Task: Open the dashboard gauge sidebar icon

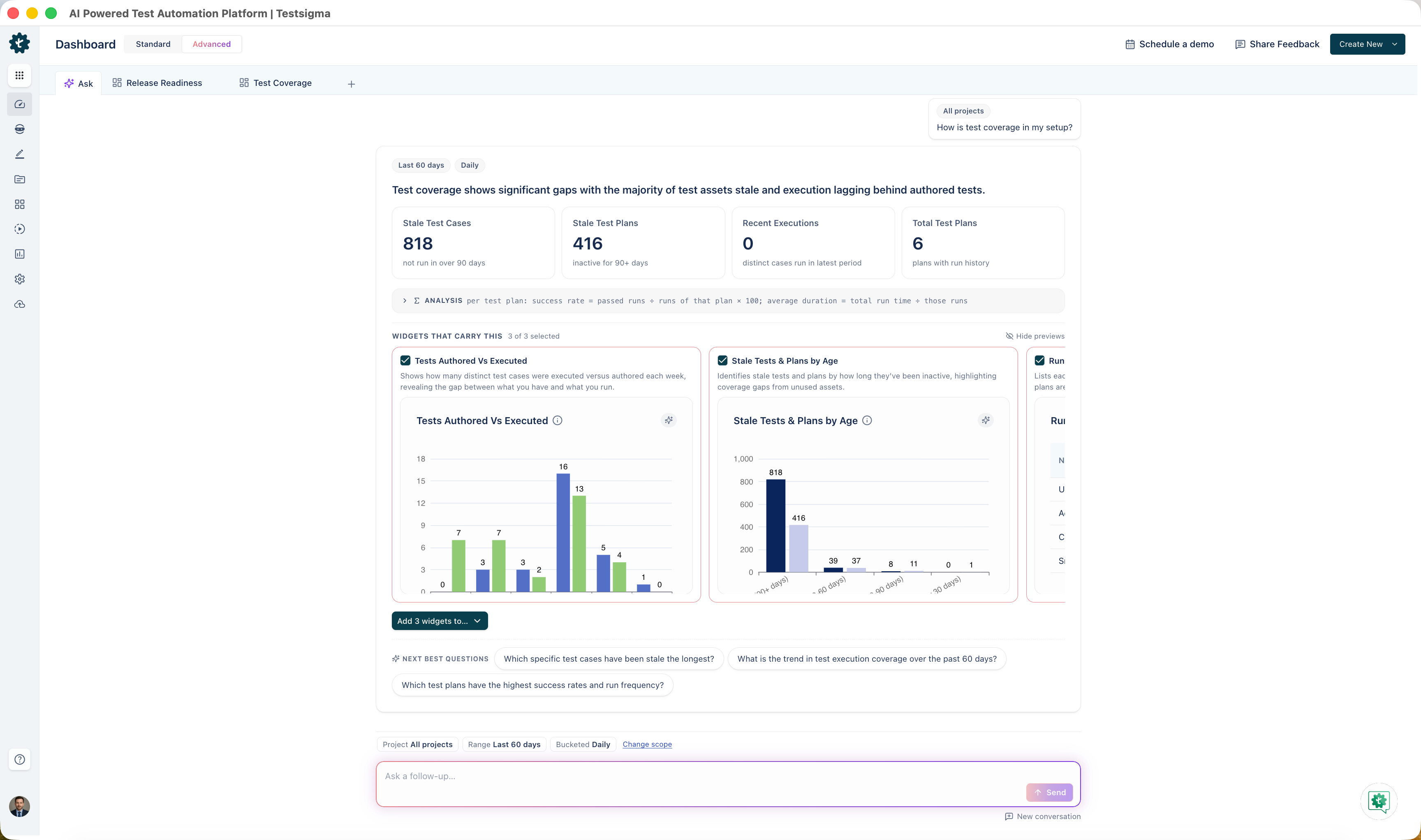Action: pos(19,104)
